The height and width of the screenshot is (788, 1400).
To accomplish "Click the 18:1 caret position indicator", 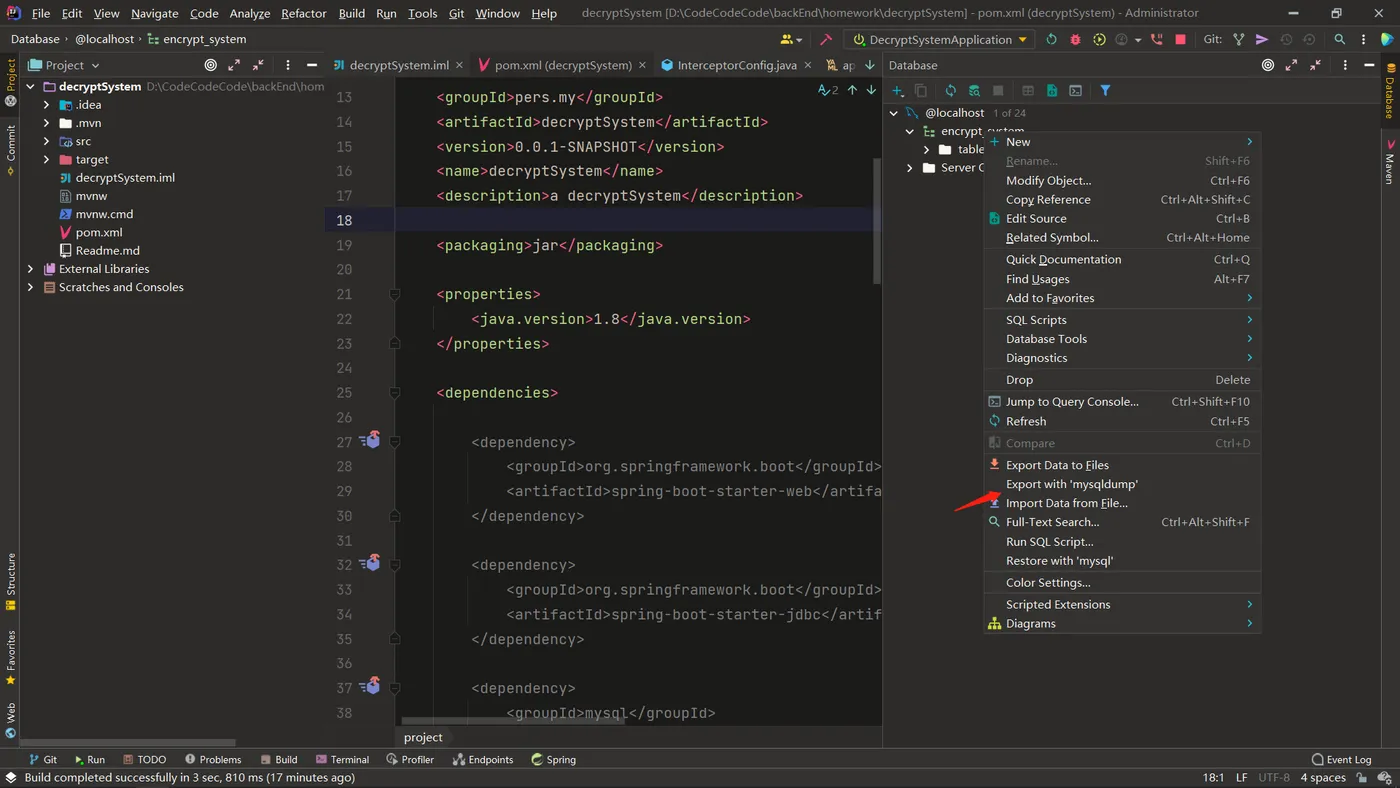I will coord(1213,777).
